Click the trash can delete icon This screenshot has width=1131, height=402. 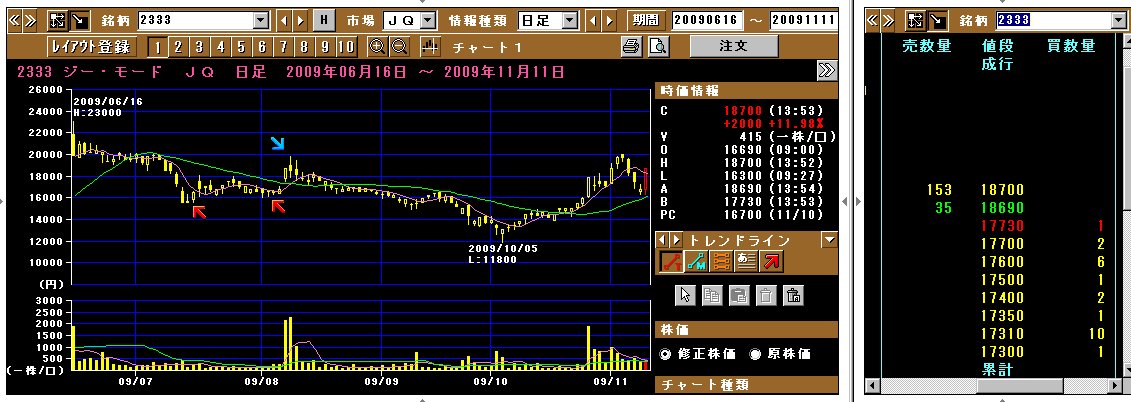766,295
